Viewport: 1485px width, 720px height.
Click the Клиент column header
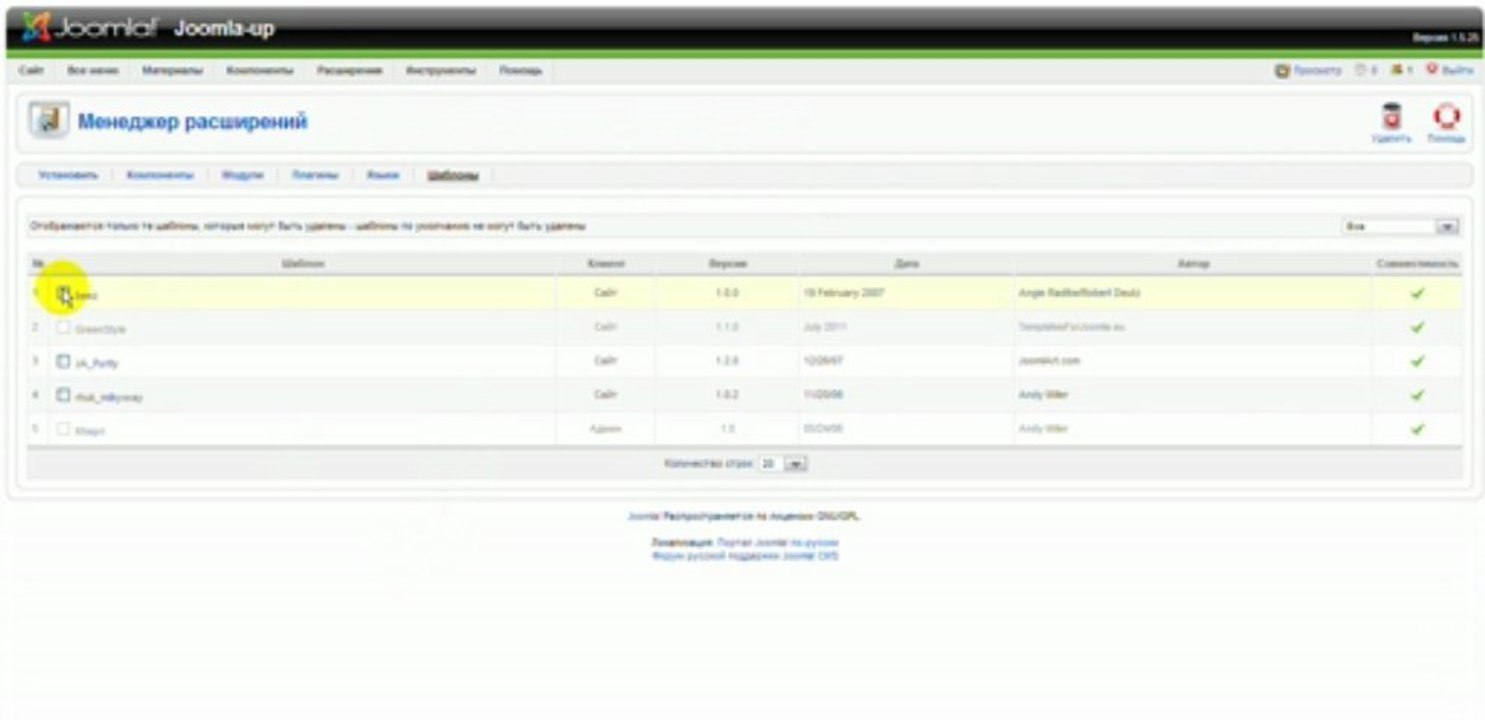point(606,263)
